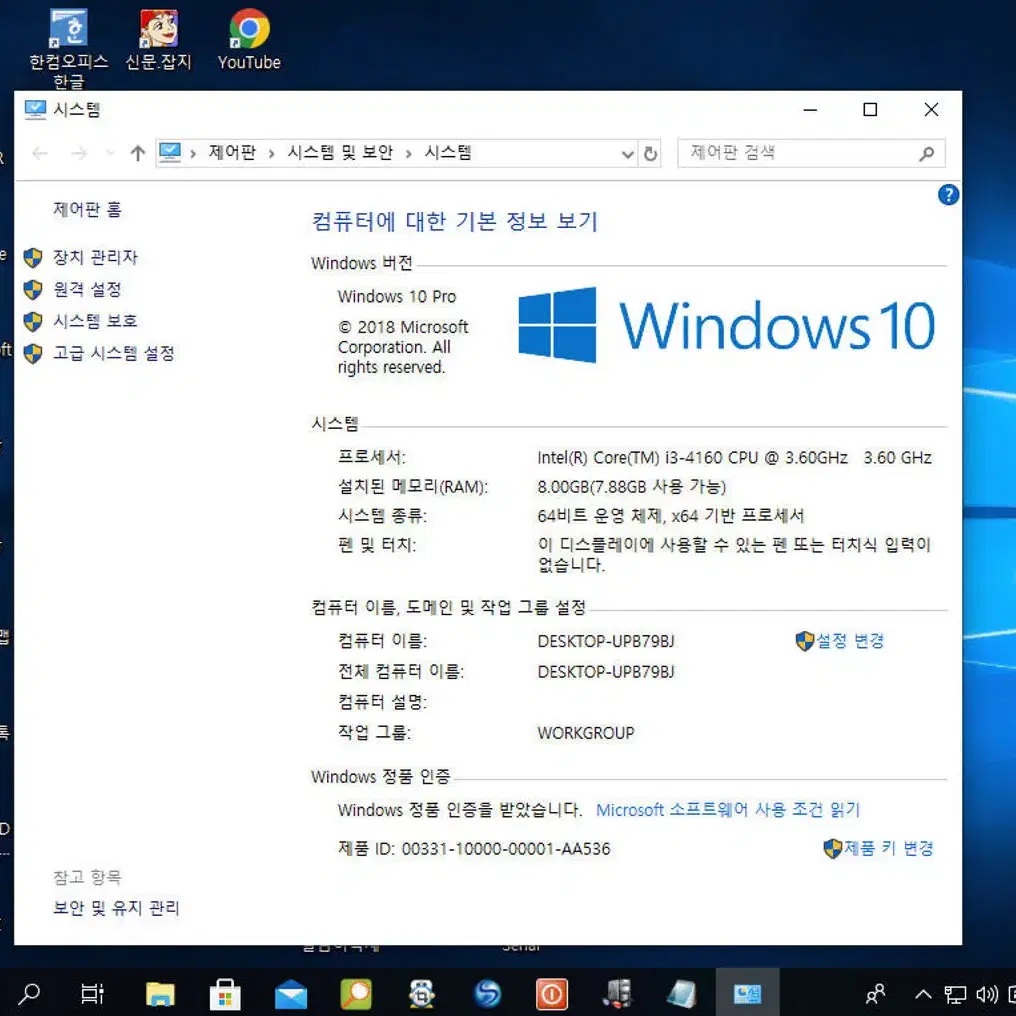The image size is (1016, 1016).
Task: Open taskbar search magnifier
Action: [x=29, y=993]
